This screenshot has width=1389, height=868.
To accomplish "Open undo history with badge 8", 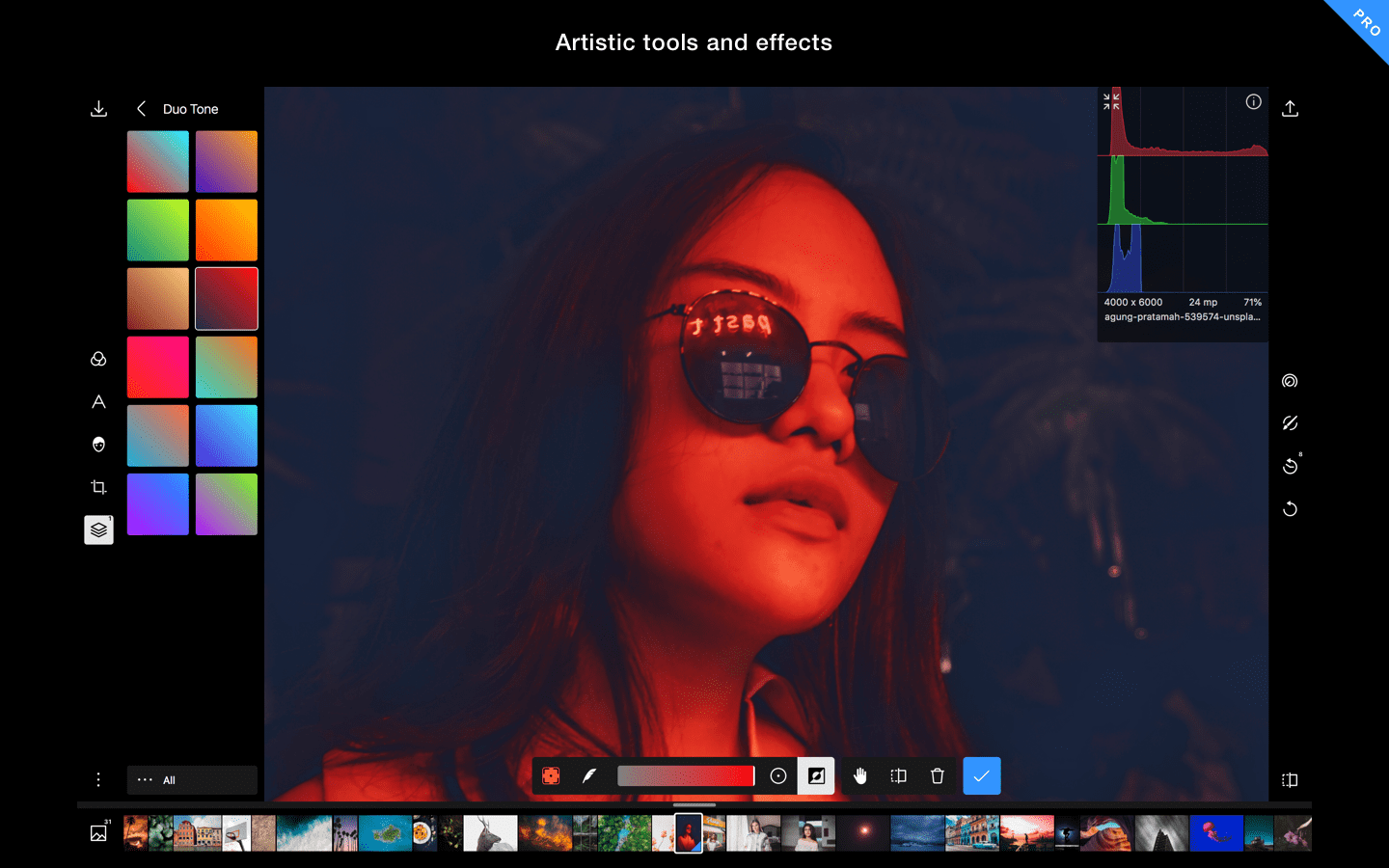I will click(1291, 466).
